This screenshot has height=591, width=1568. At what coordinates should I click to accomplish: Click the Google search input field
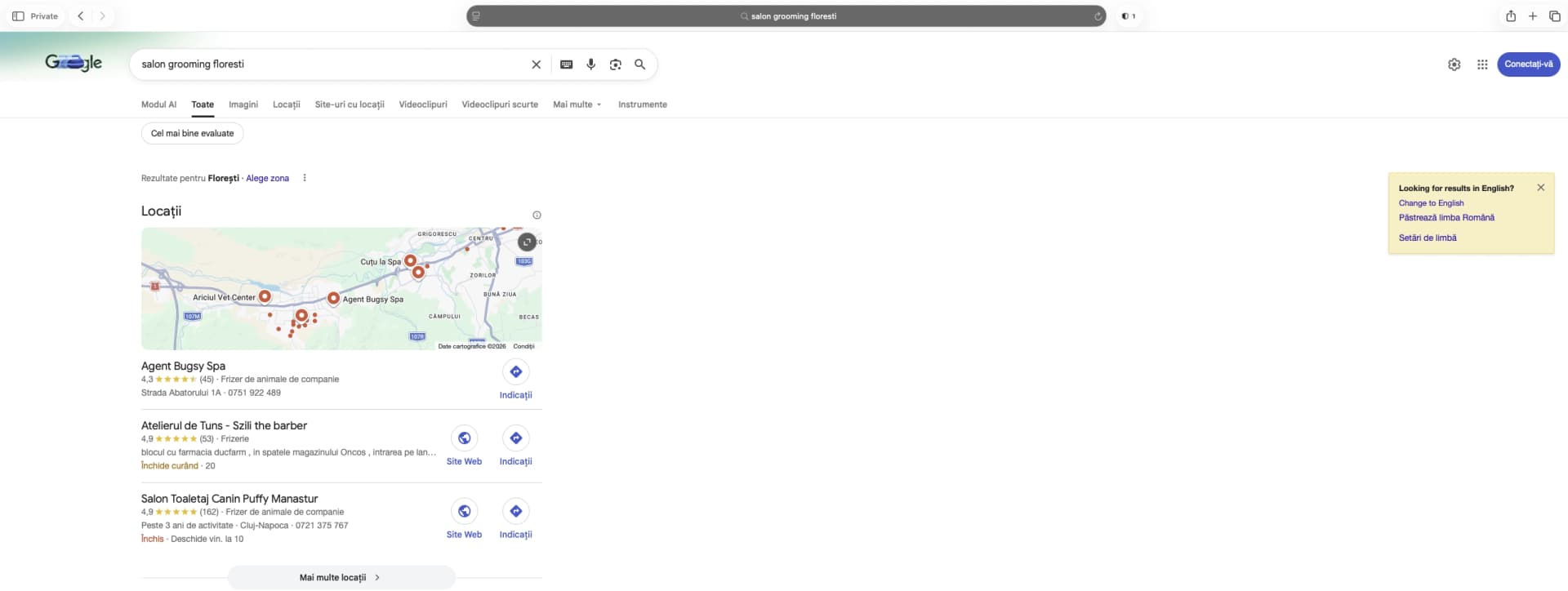tap(331, 64)
